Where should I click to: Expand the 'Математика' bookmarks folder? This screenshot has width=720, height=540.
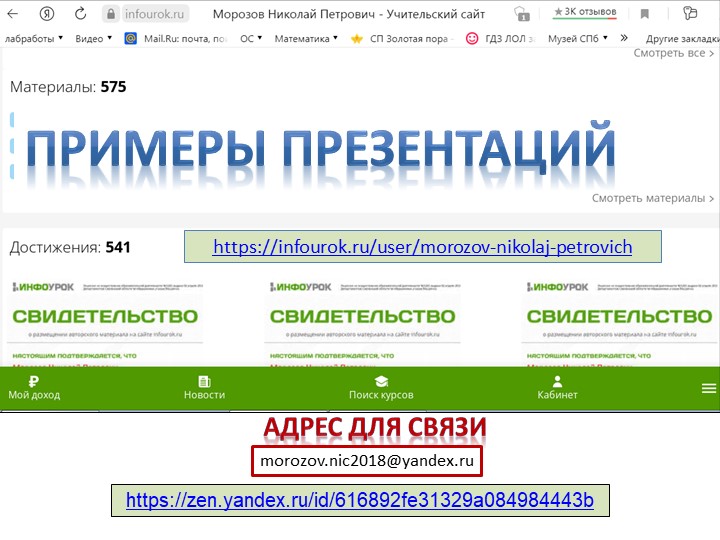tap(307, 38)
